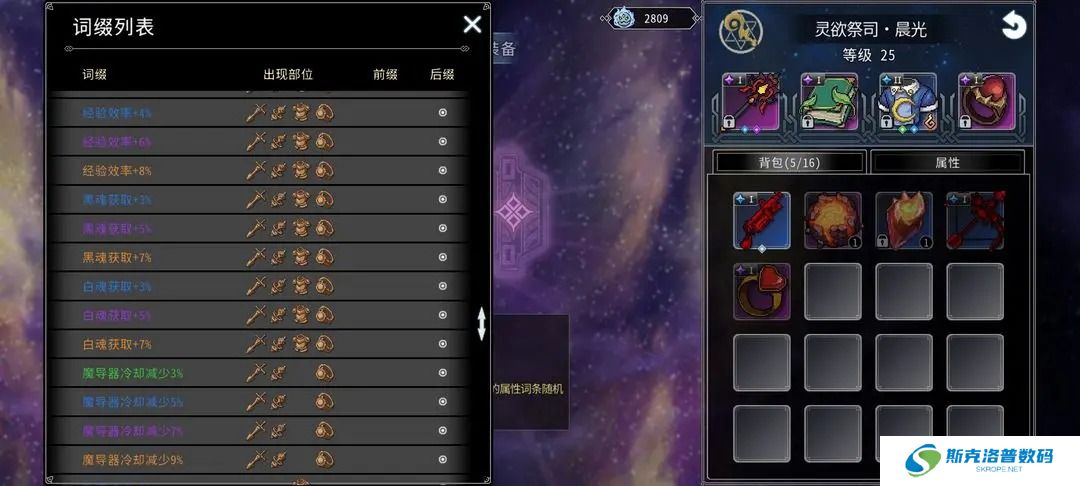Click the red gun in backpack
This screenshot has height=486, width=1080.
click(x=762, y=220)
